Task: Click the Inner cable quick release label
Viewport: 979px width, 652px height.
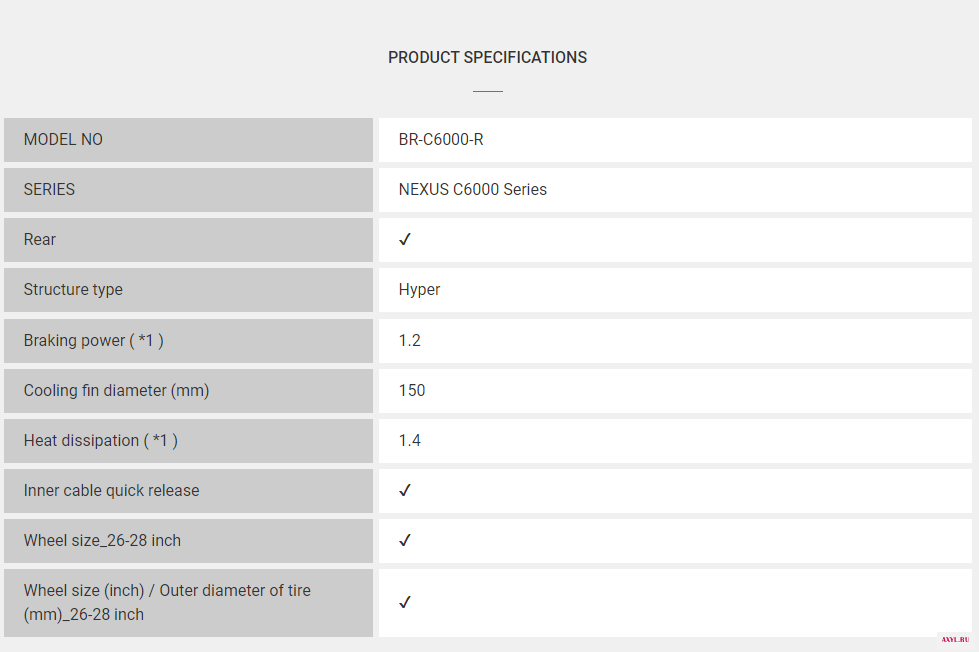Action: pos(112,490)
